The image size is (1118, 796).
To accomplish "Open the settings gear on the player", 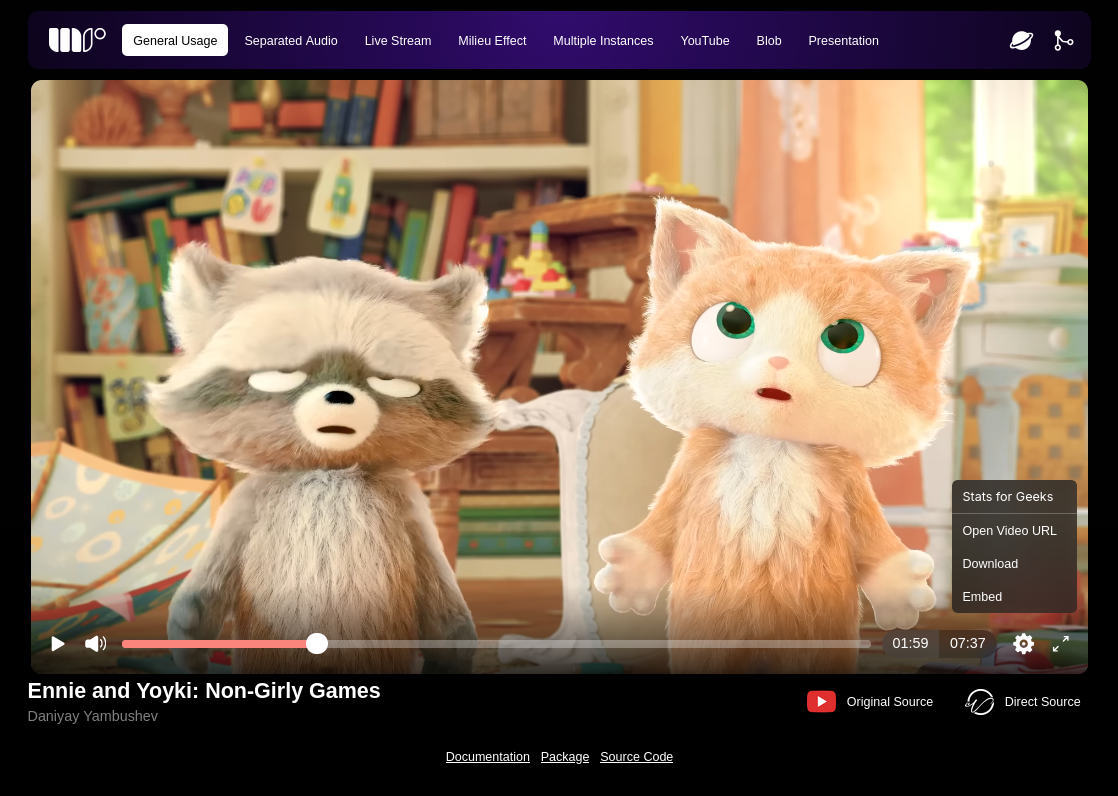I will [x=1023, y=644].
